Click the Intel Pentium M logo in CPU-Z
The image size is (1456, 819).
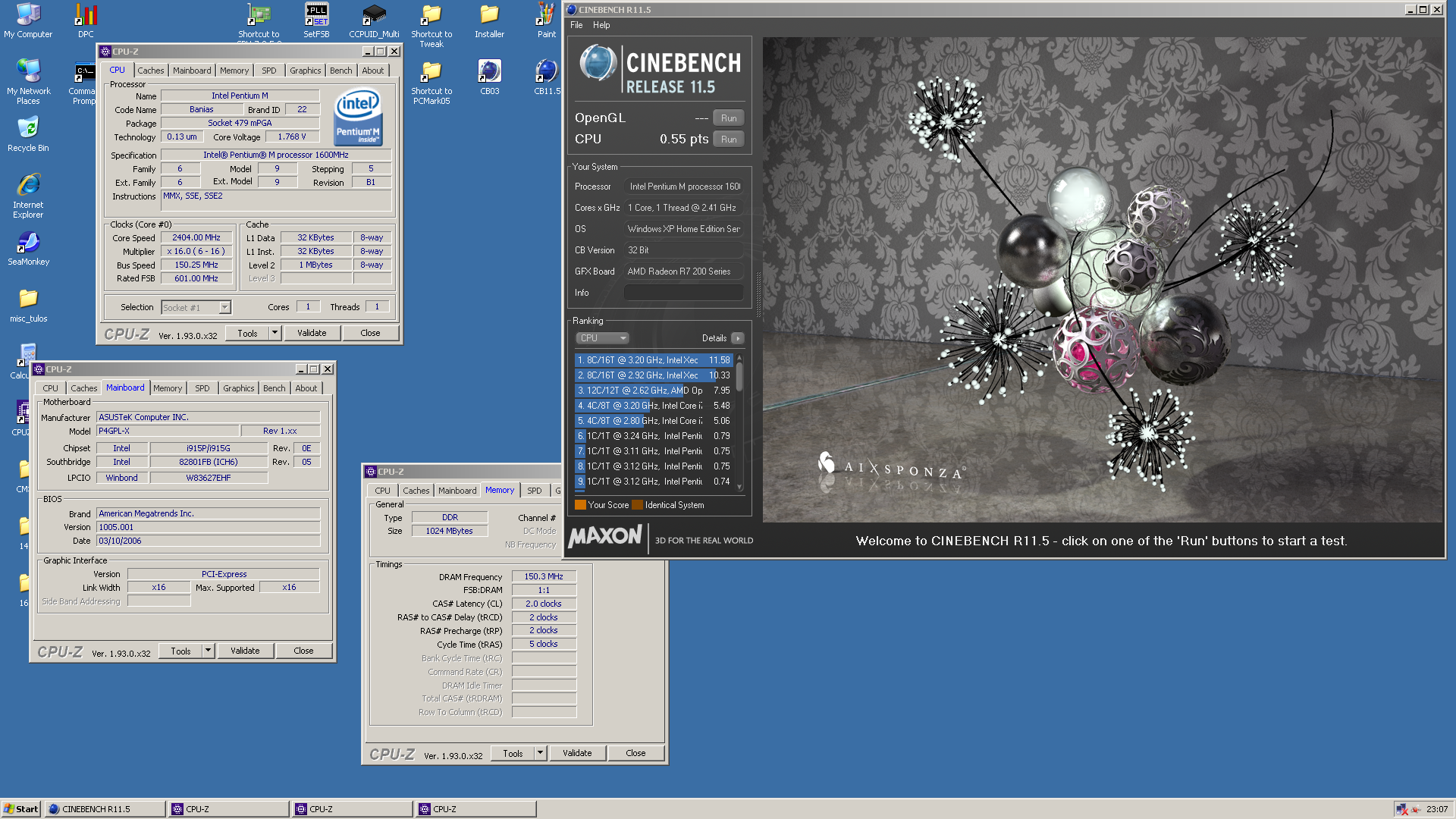click(358, 118)
